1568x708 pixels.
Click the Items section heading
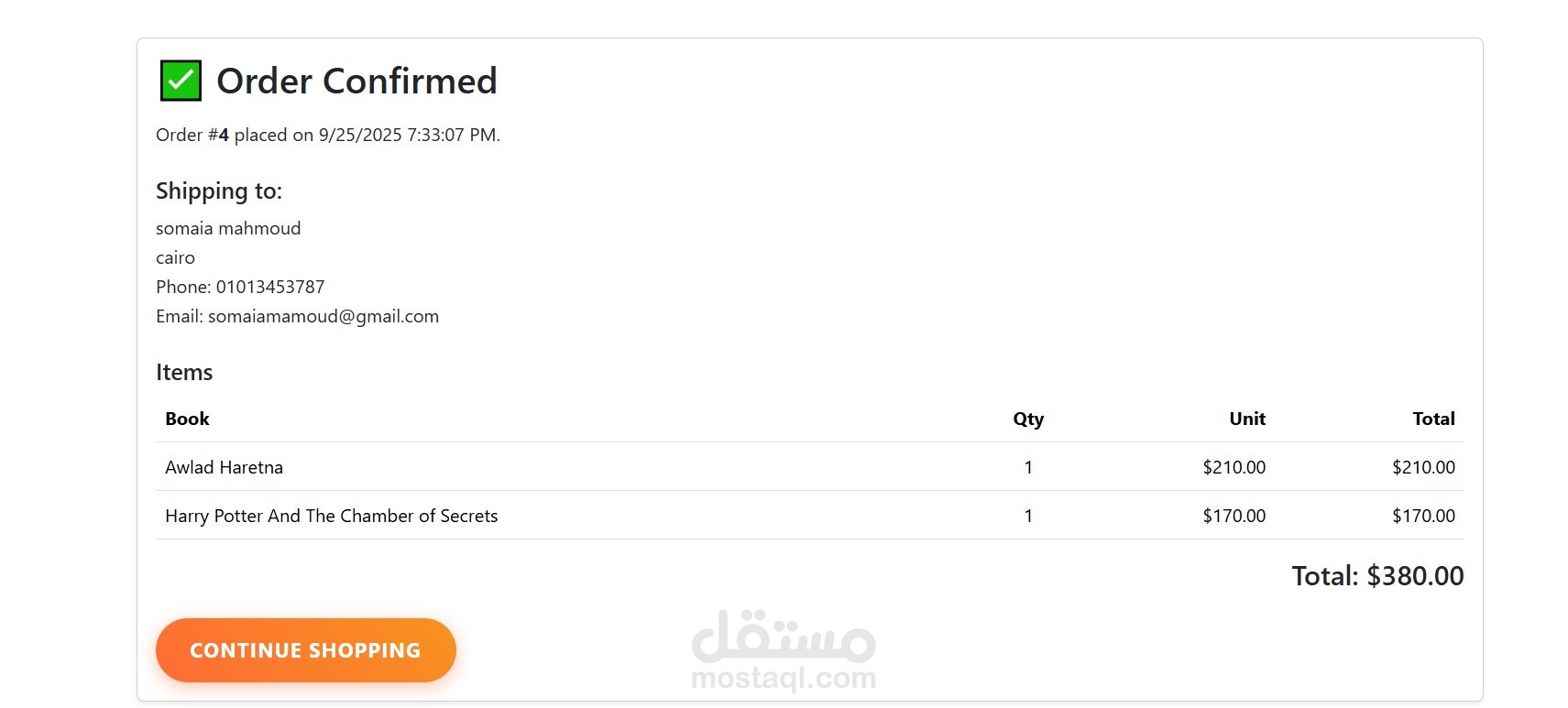coord(184,372)
